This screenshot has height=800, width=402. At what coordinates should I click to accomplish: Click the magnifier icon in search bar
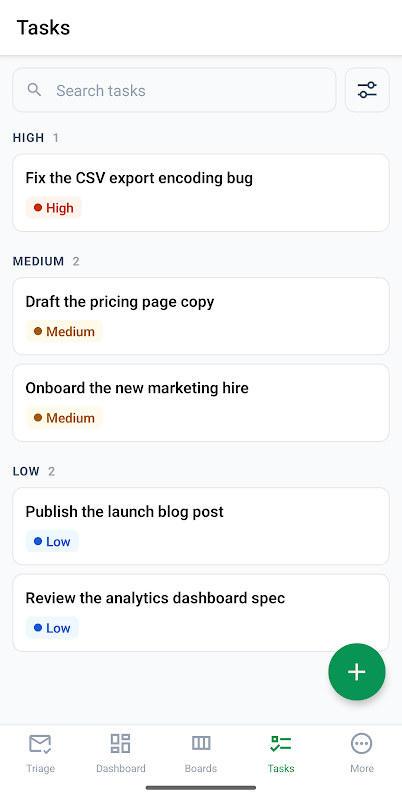(34, 90)
